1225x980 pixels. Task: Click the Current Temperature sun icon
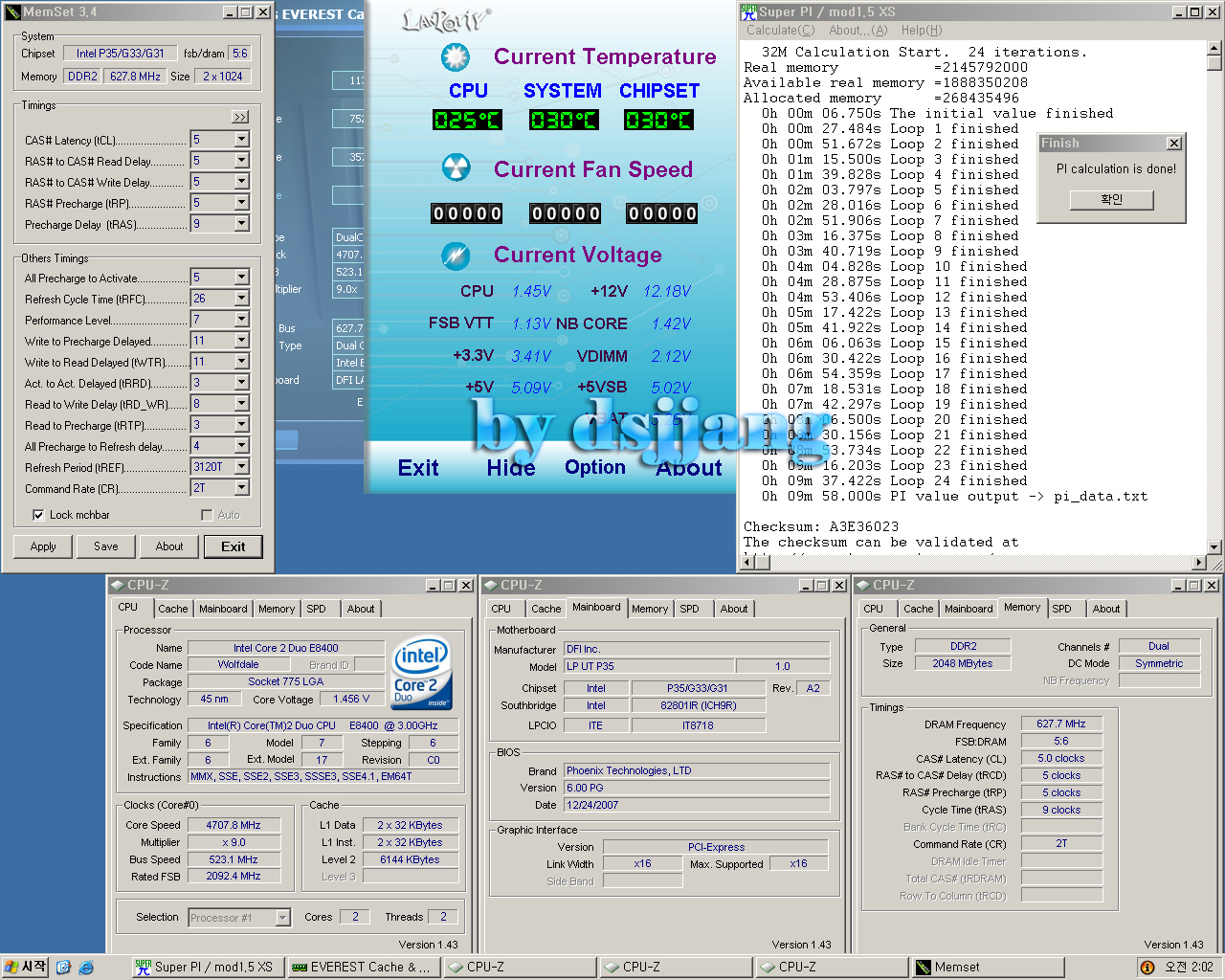coord(456,57)
